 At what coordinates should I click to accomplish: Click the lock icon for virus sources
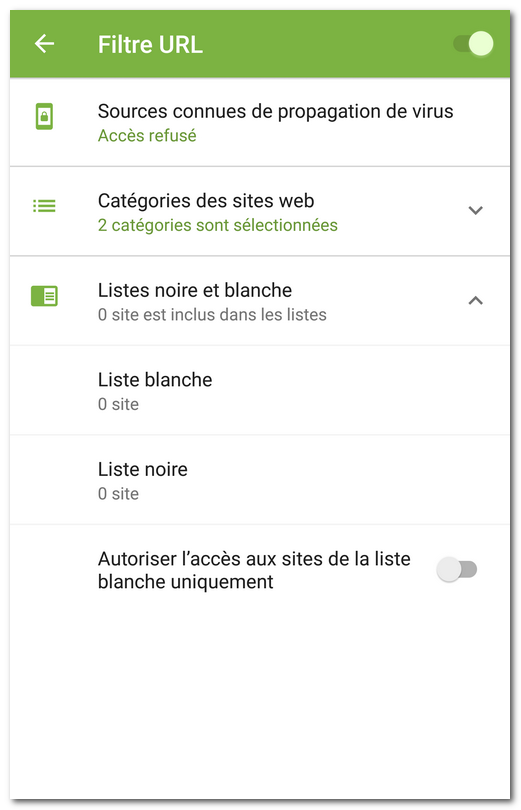[44, 117]
